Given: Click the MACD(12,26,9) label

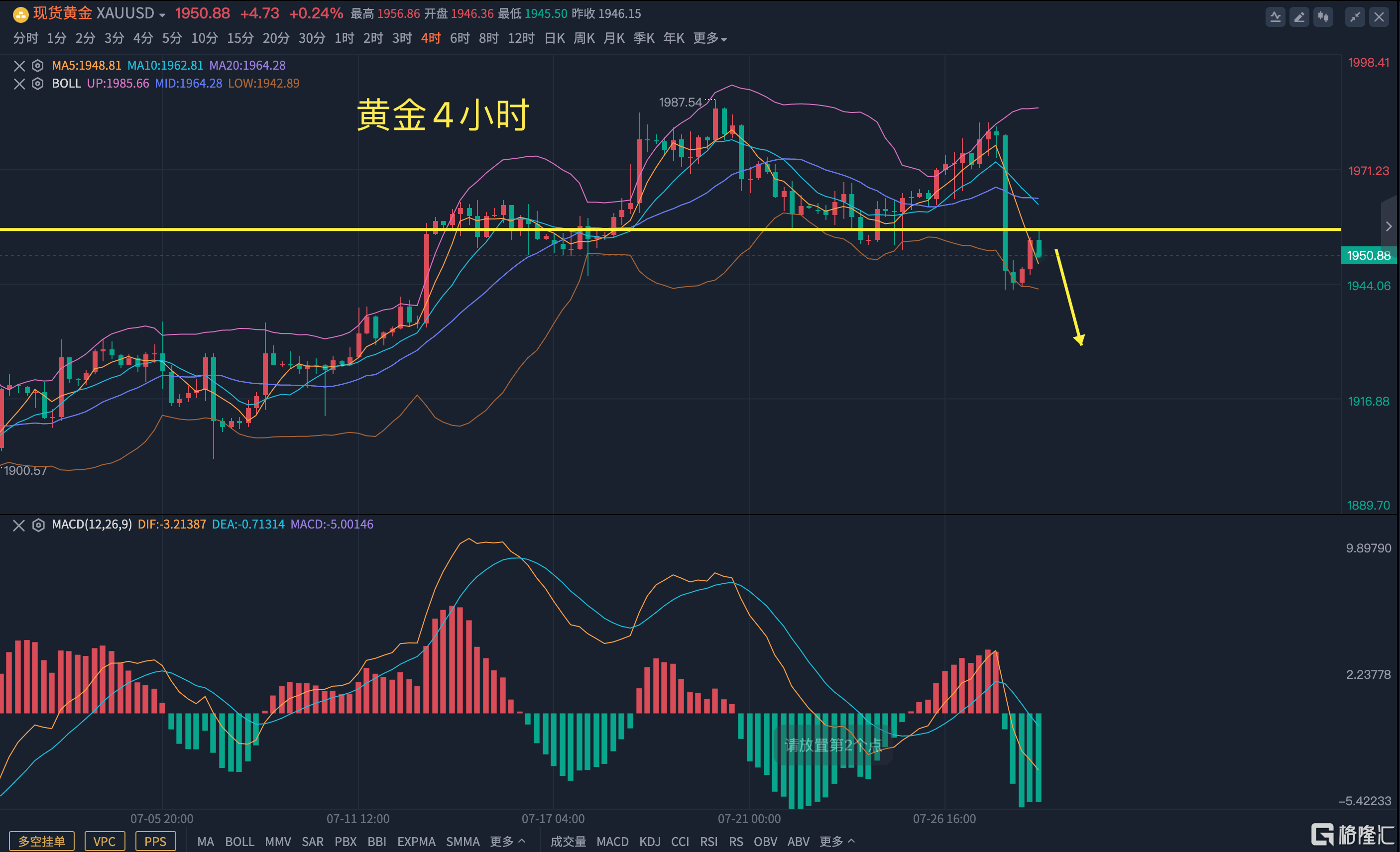Looking at the screenshot, I should pyautogui.click(x=92, y=525).
